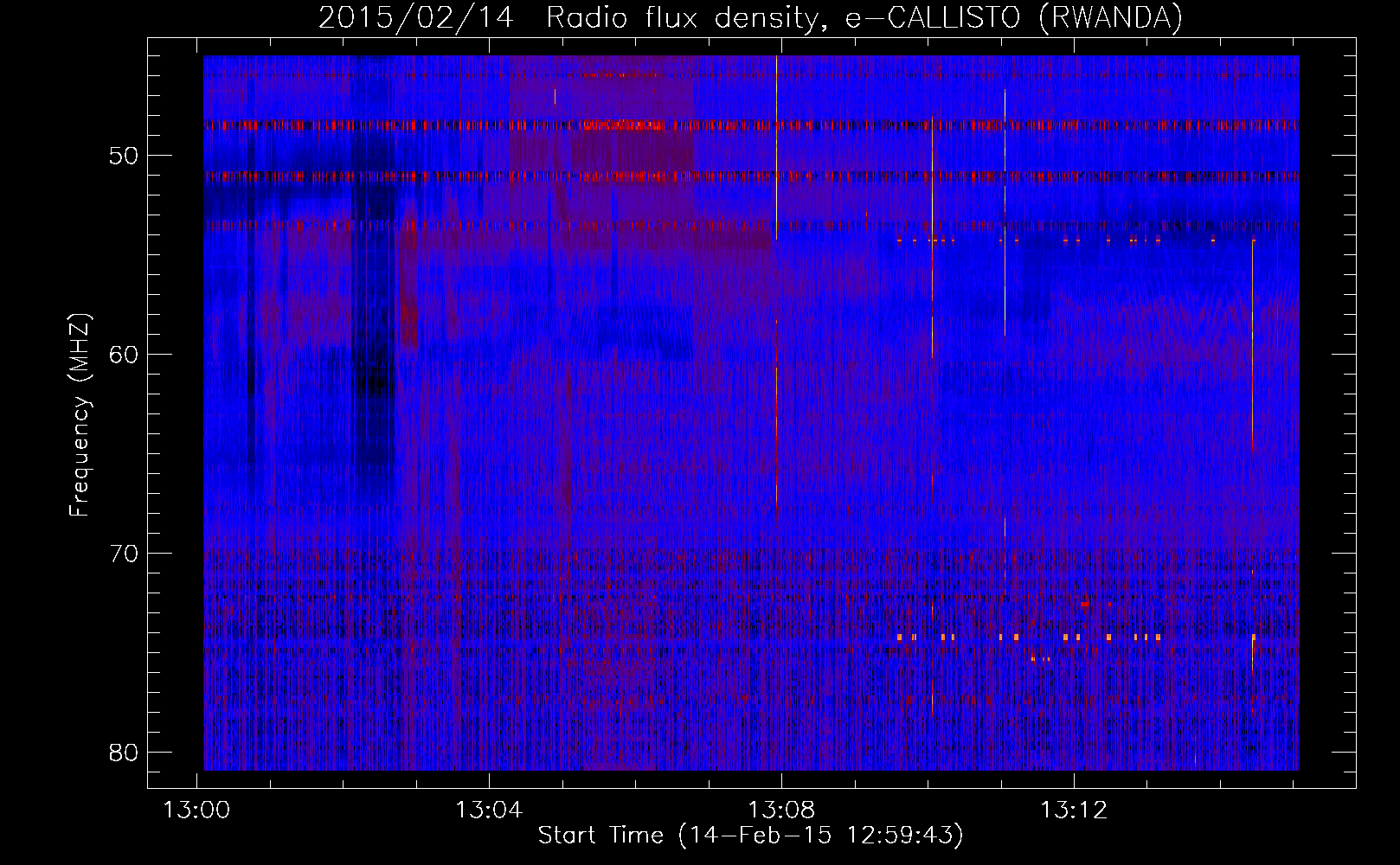
Task: Click the 'Start Time (14-Feb-15 12:59:43)' axis label
Action: tap(750, 835)
